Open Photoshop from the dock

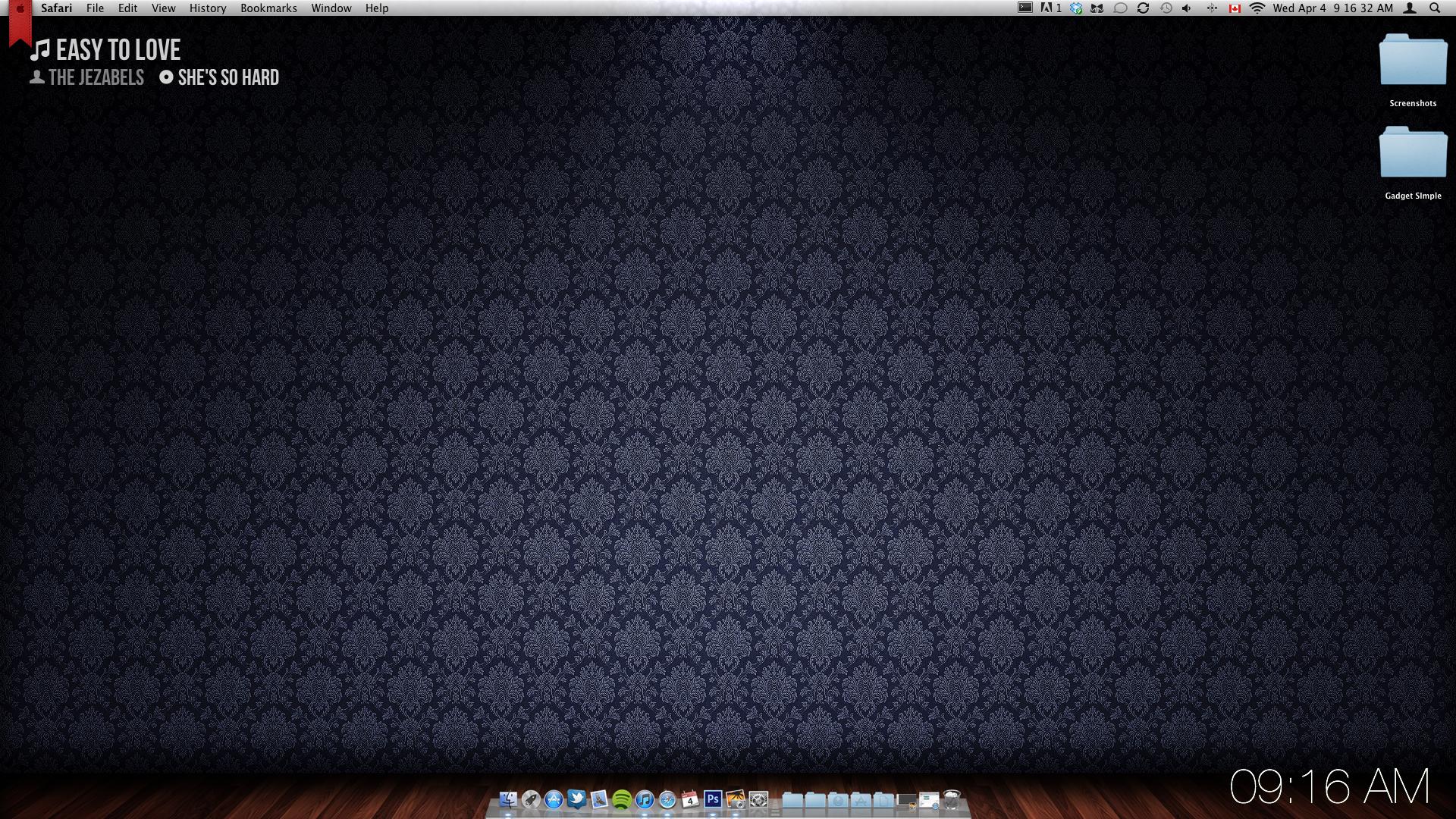pyautogui.click(x=712, y=799)
